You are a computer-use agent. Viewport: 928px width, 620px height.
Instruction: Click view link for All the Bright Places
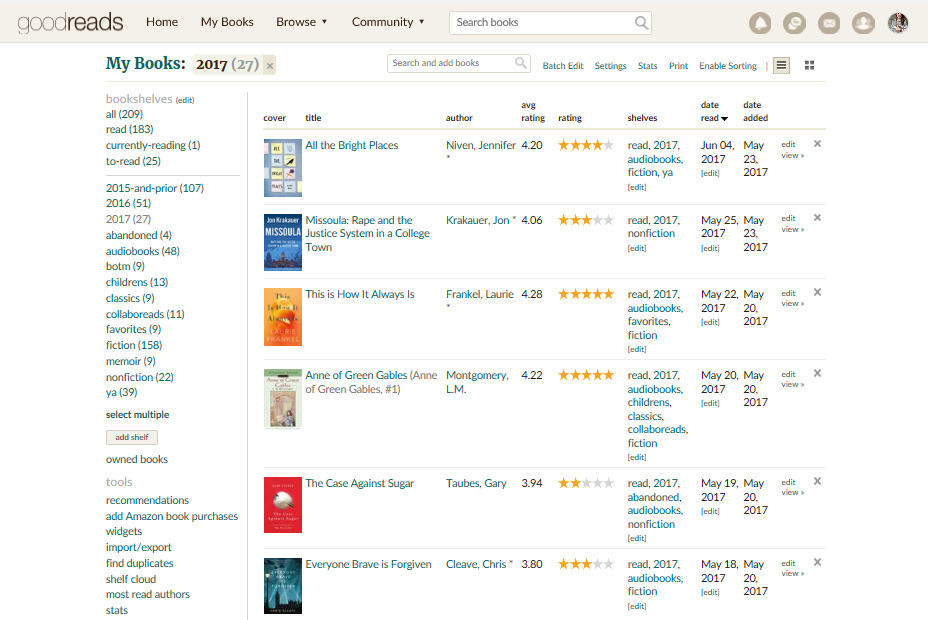pos(792,156)
